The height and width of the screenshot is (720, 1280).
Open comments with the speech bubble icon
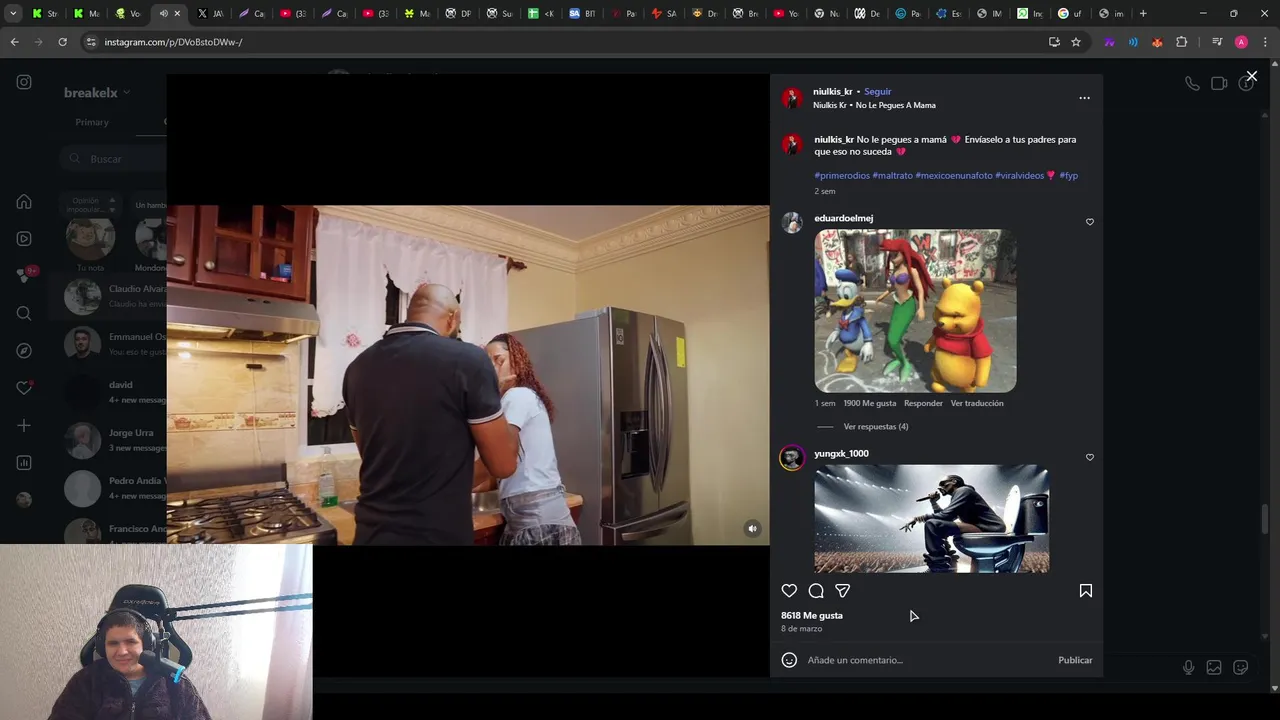tap(816, 591)
